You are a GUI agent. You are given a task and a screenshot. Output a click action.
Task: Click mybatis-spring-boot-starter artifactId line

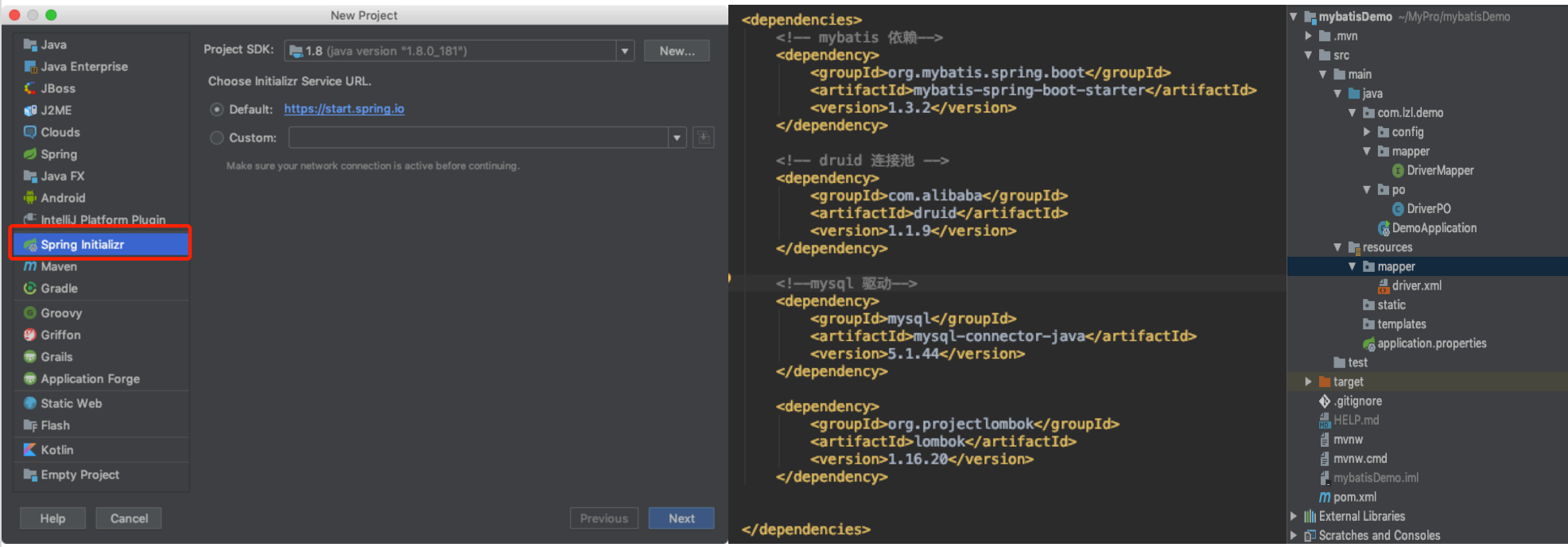tap(1034, 91)
